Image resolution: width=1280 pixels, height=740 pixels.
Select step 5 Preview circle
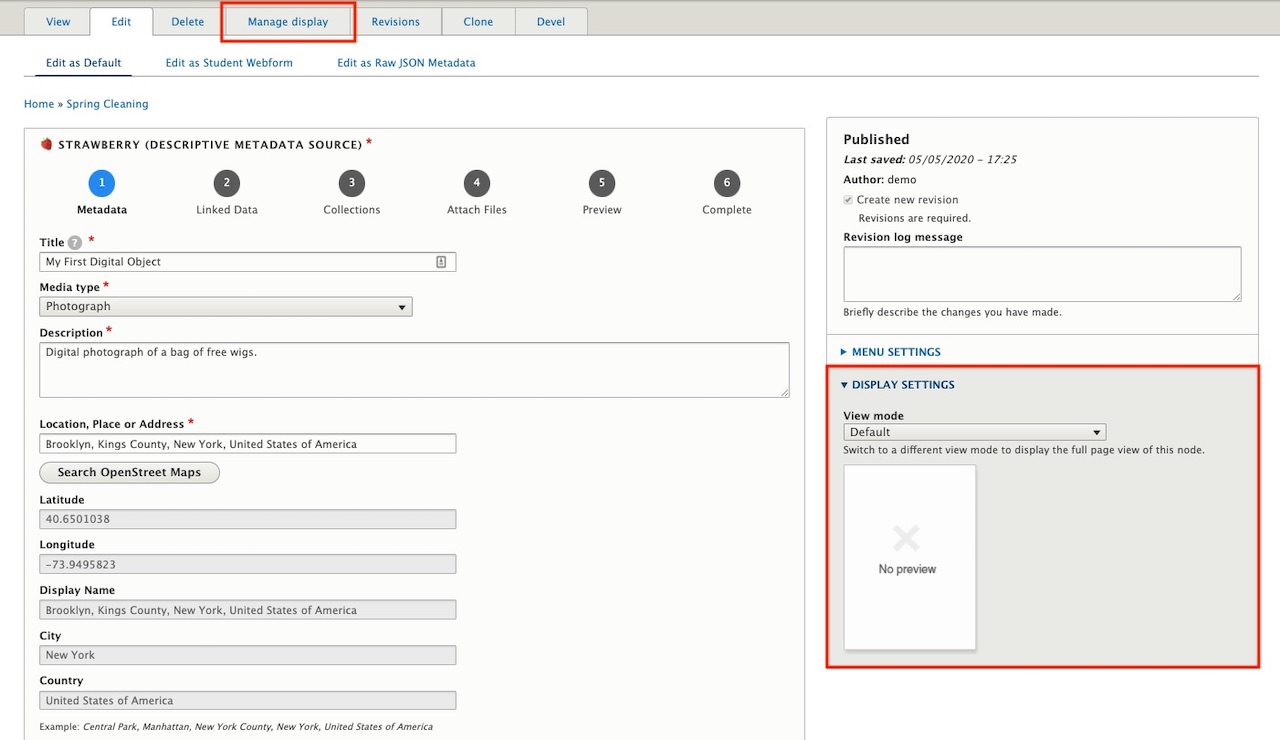point(601,183)
